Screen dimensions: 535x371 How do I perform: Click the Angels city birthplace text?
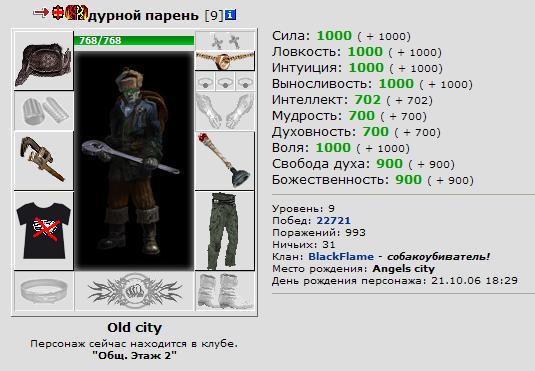click(403, 269)
